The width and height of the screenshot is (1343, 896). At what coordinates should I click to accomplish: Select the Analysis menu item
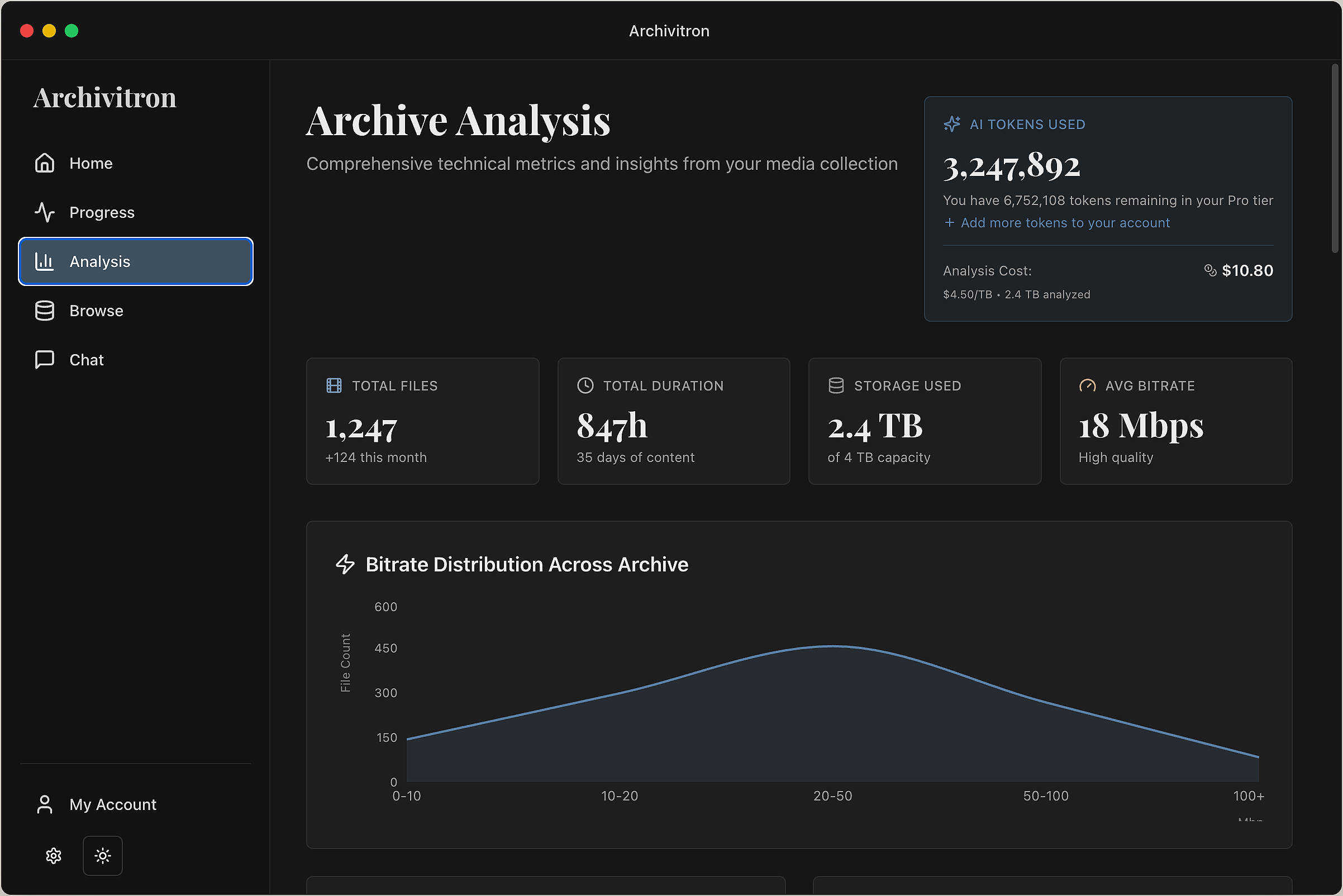point(135,261)
